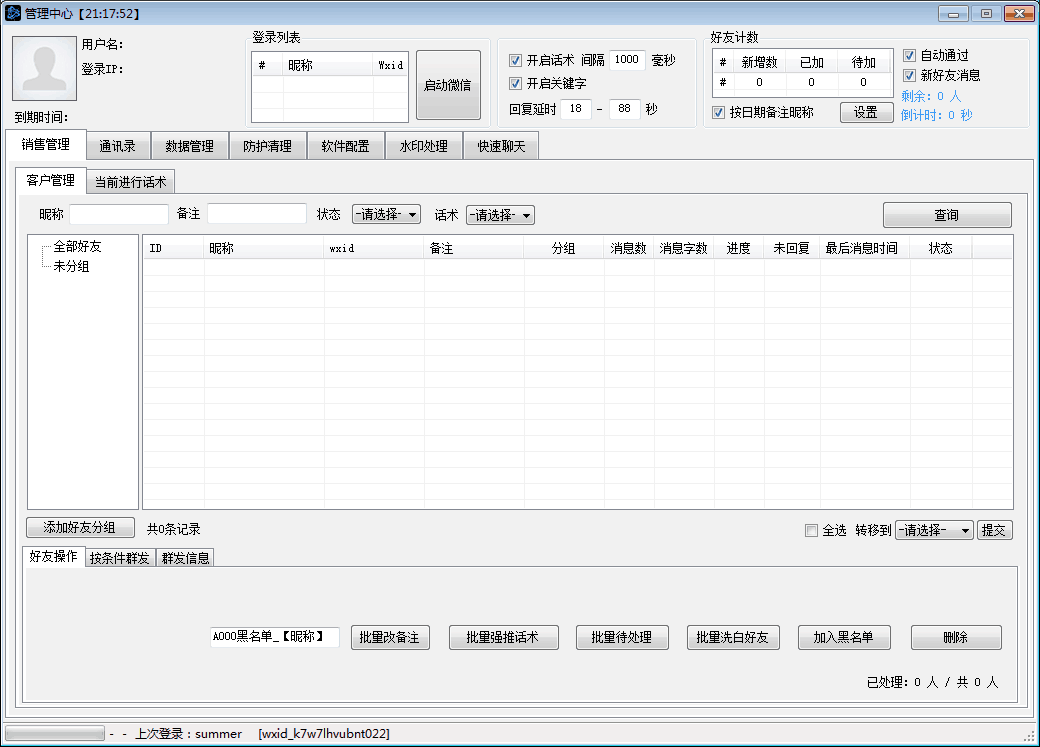Viewport: 1040px width, 747px height.
Task: Open the 转移到 group dropdown
Action: pyautogui.click(x=934, y=530)
